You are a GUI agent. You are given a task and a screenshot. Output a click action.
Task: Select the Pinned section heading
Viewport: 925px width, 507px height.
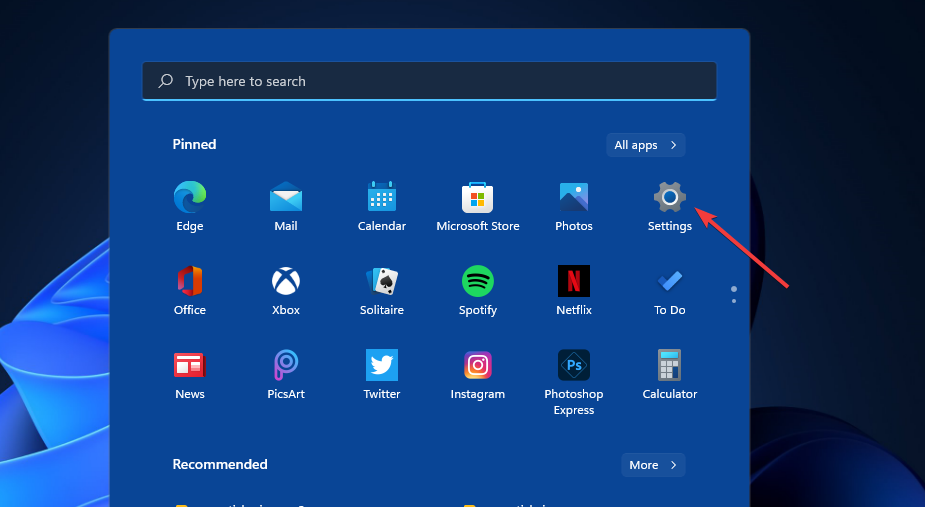coord(194,145)
